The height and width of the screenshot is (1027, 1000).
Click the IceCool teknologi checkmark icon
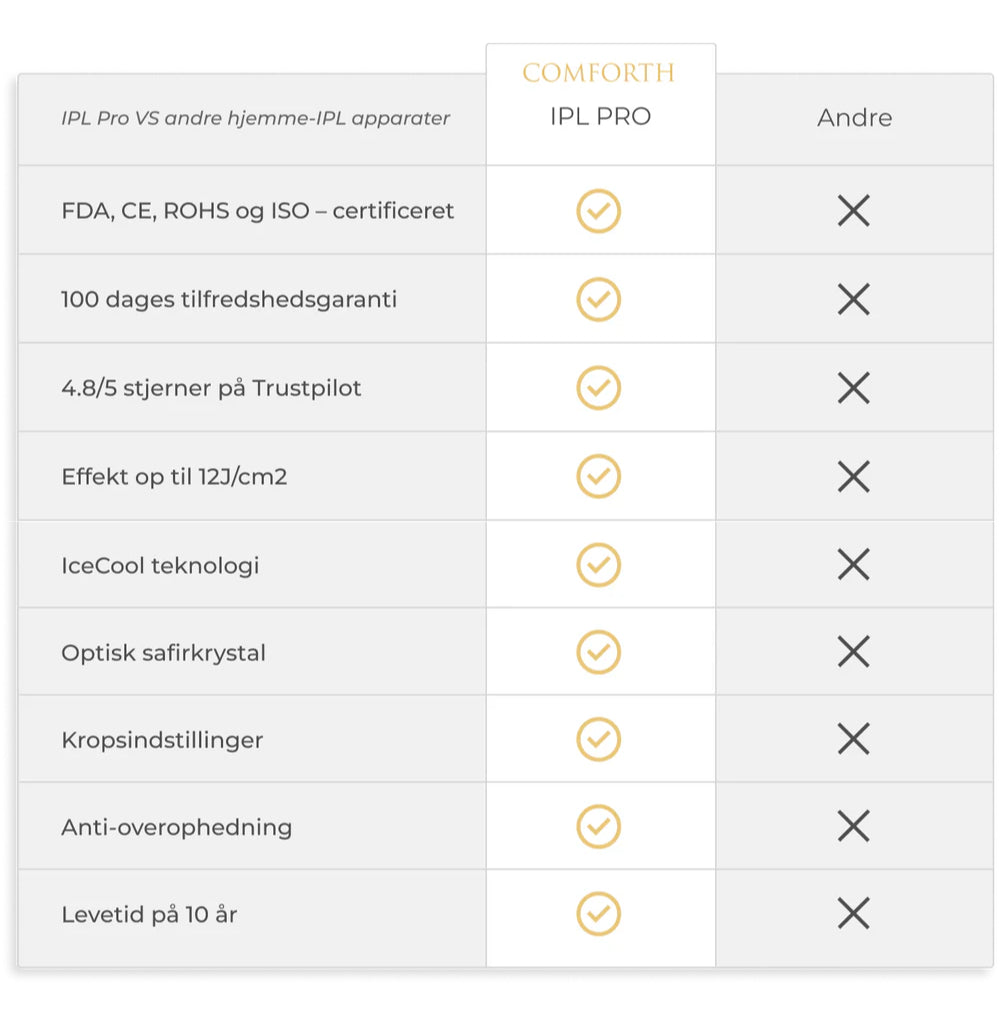tap(598, 565)
